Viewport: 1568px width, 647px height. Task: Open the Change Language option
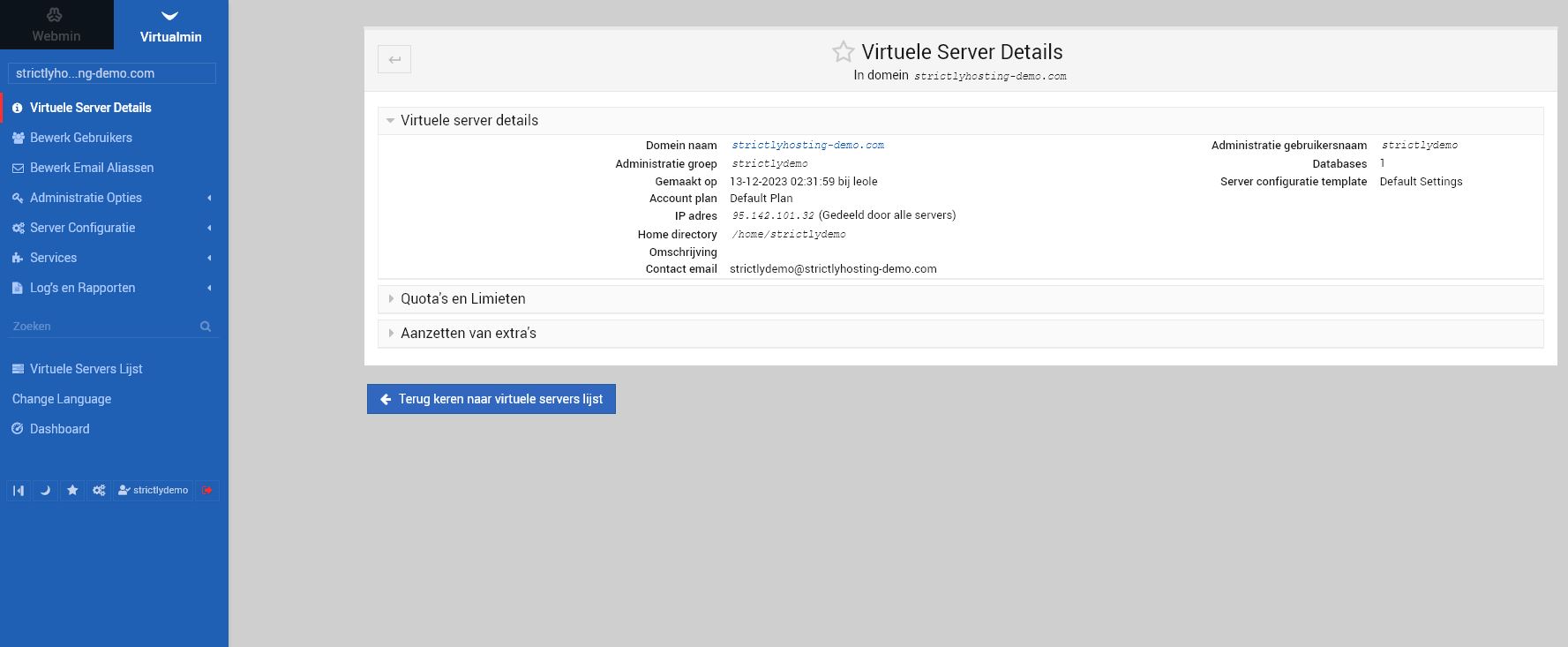click(62, 399)
